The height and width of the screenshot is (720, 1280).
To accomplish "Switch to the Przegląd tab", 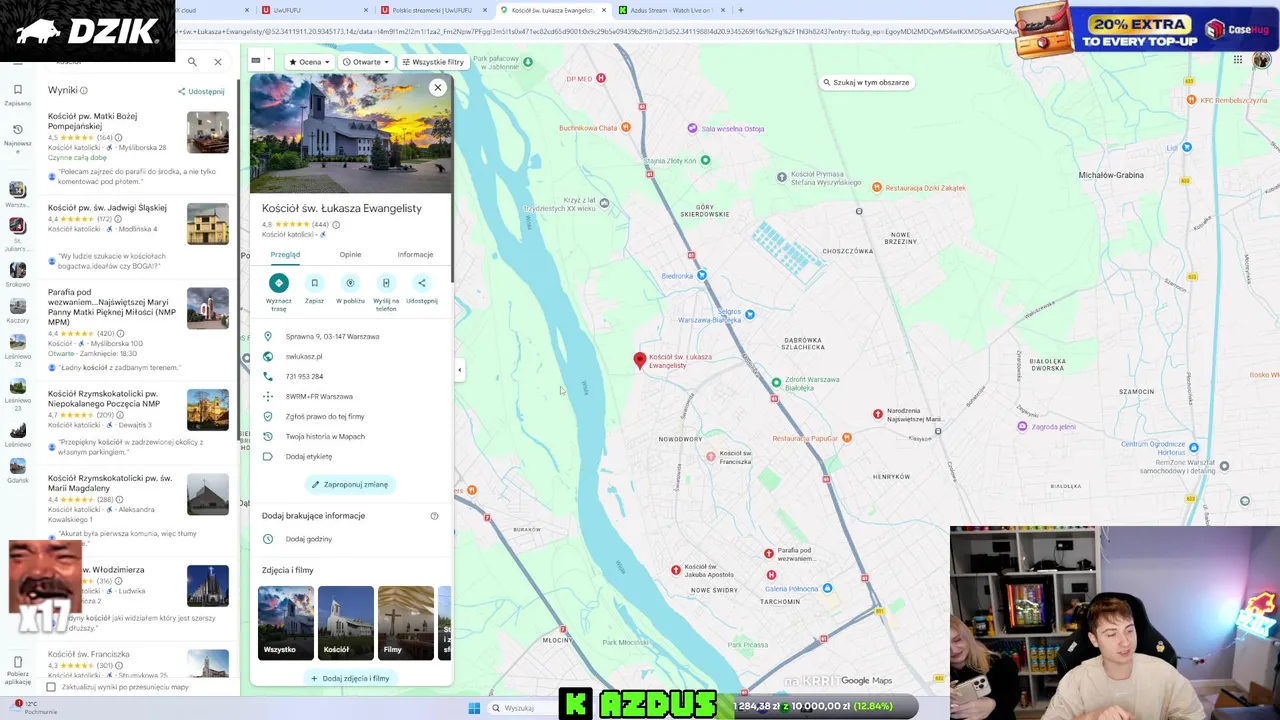I will [x=285, y=255].
